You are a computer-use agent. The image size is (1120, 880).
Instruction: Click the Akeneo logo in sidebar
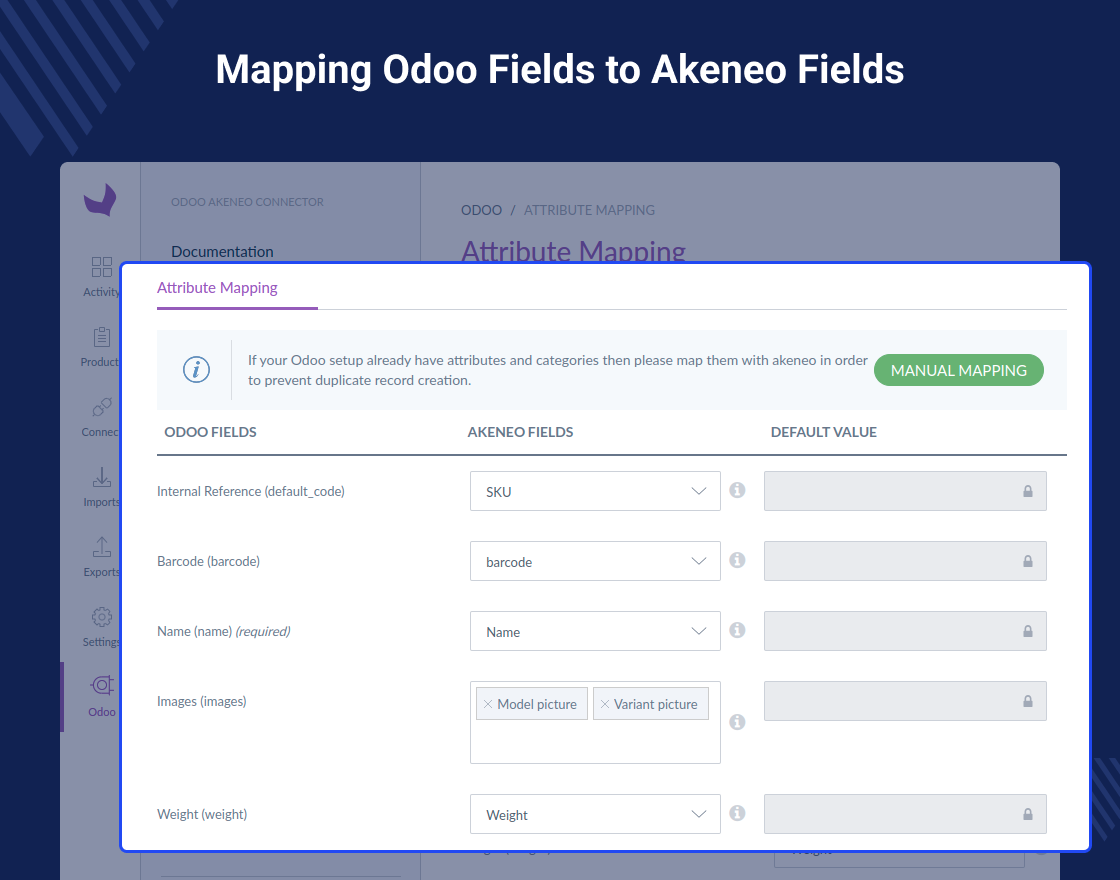100,199
